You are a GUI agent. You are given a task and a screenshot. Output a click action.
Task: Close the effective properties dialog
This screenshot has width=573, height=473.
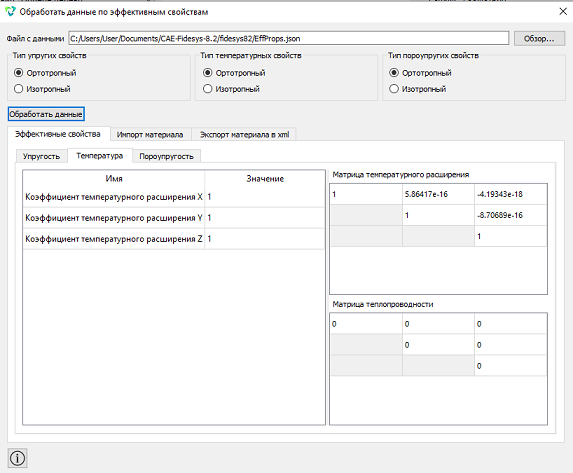pyautogui.click(x=563, y=12)
